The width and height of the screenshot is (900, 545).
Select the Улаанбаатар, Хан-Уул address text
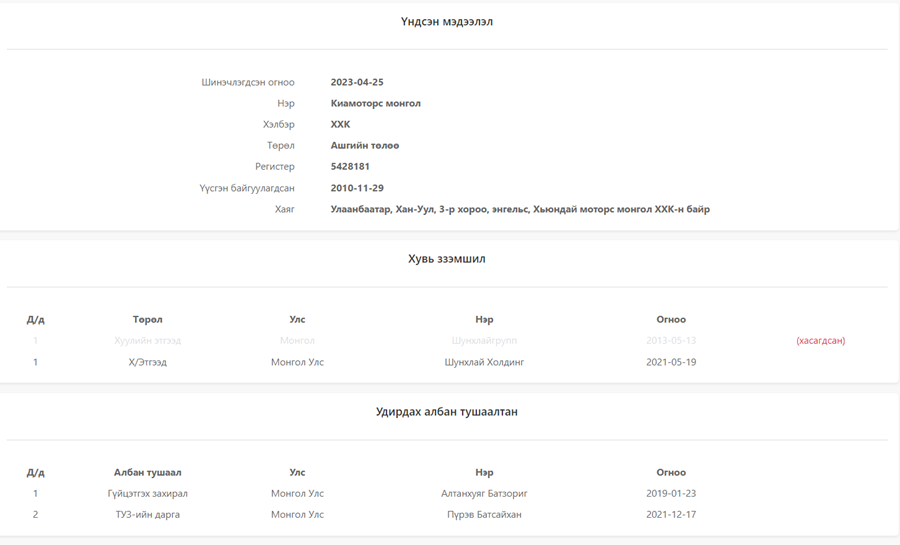pos(520,209)
